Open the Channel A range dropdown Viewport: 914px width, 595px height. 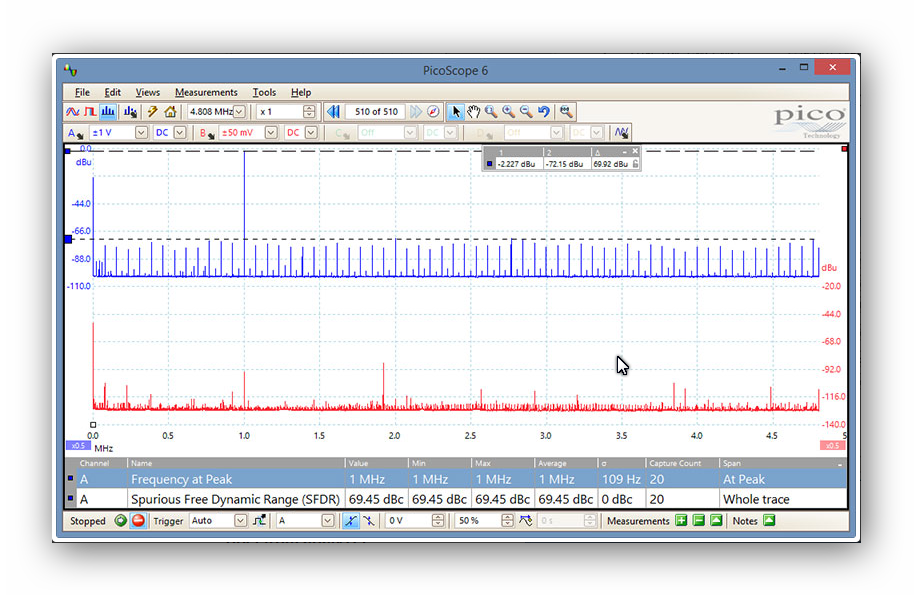(141, 131)
